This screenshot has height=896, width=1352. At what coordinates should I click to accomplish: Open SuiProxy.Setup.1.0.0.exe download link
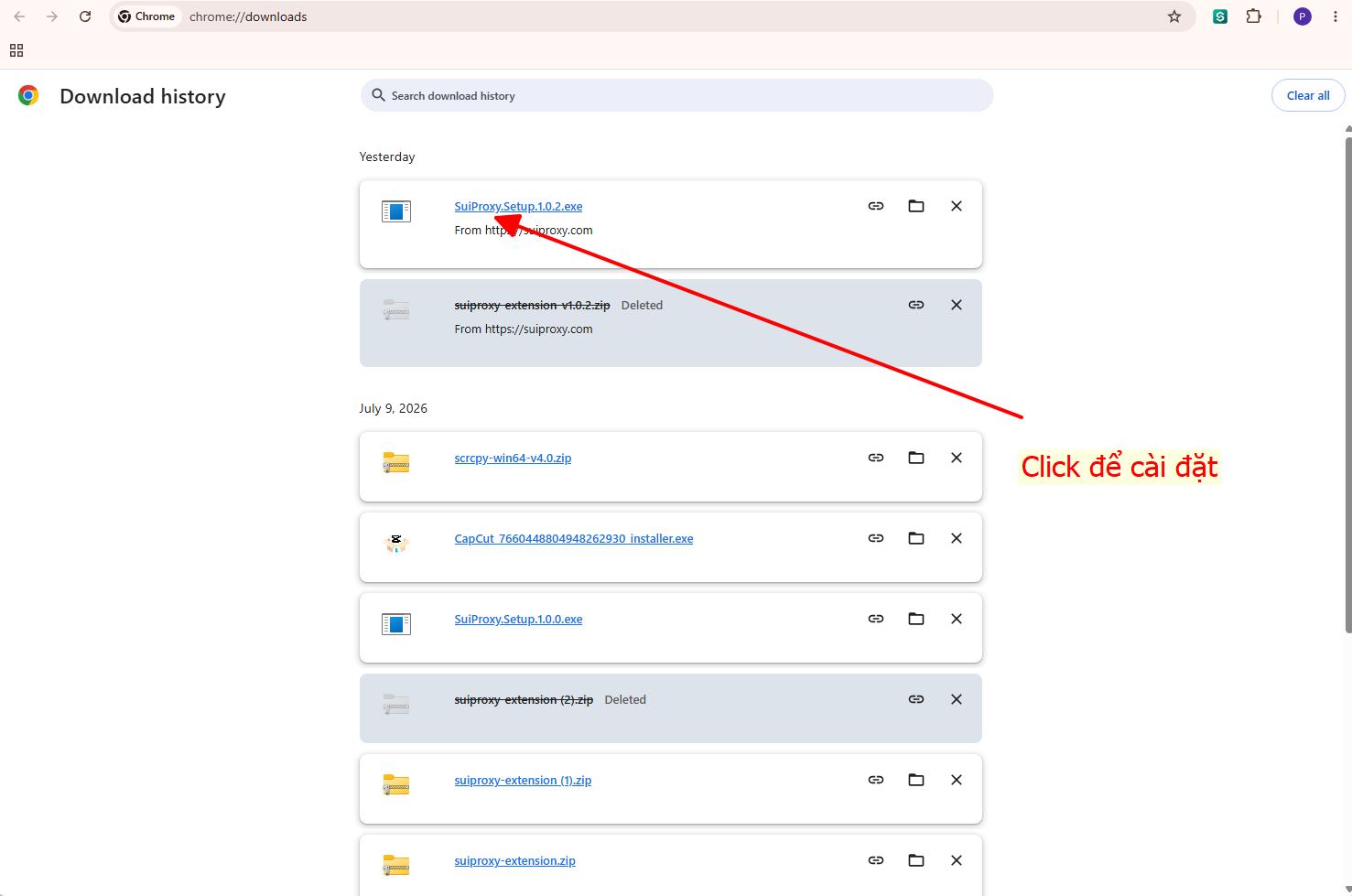(x=518, y=620)
